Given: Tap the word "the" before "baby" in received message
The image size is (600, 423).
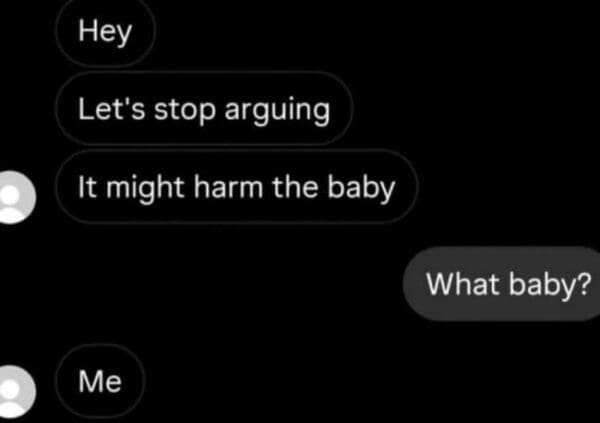Looking at the screenshot, I should [x=295, y=187].
